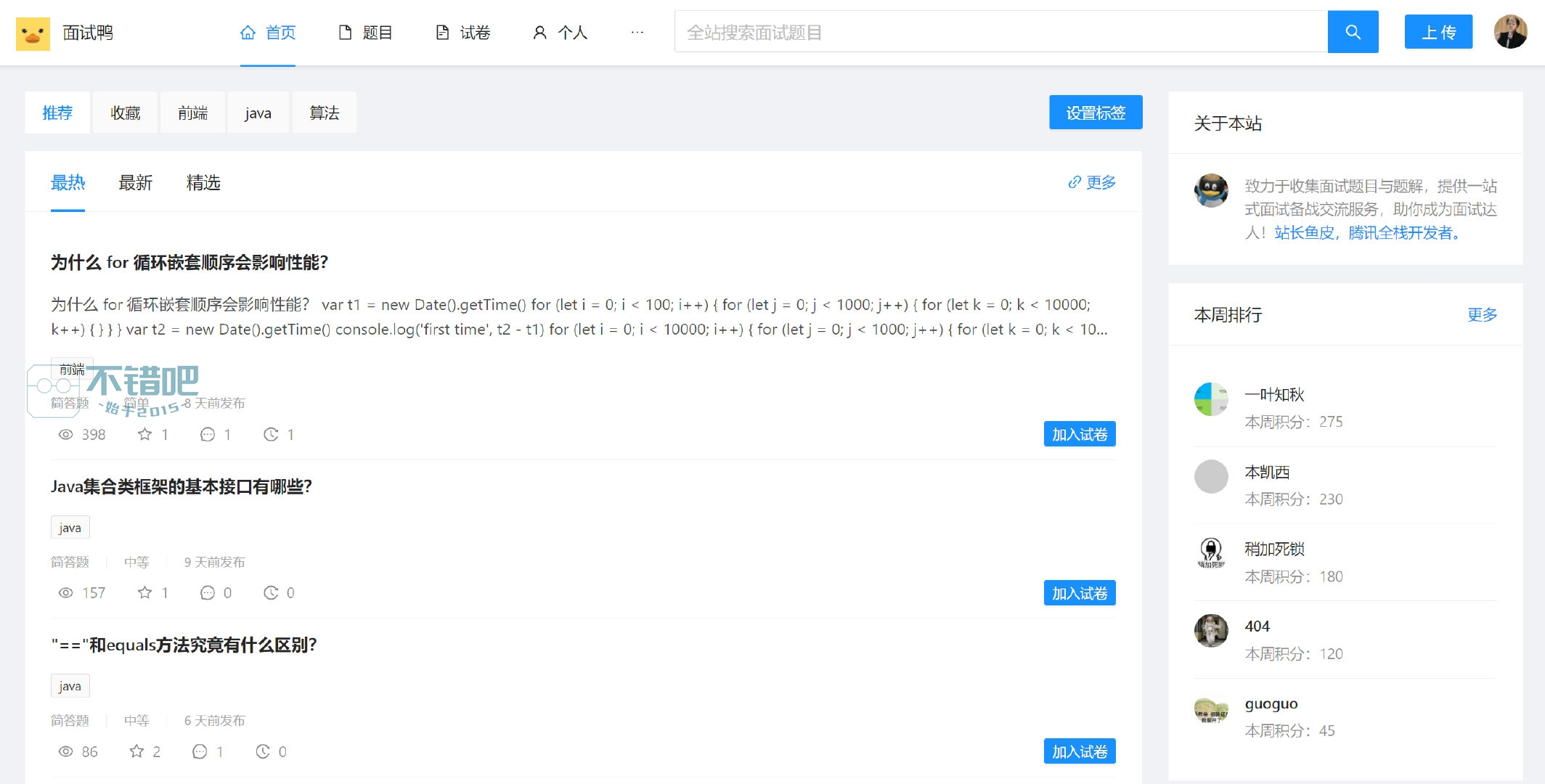Go to the 题目 navigation item
The width and height of the screenshot is (1545, 784).
(x=366, y=33)
